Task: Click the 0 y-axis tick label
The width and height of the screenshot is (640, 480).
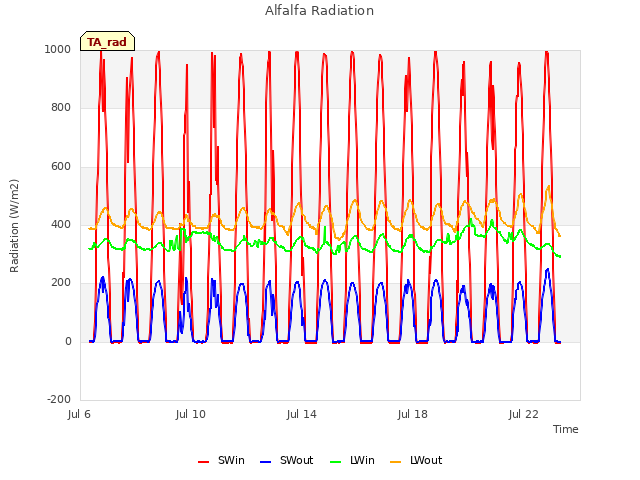Action: [x=68, y=341]
